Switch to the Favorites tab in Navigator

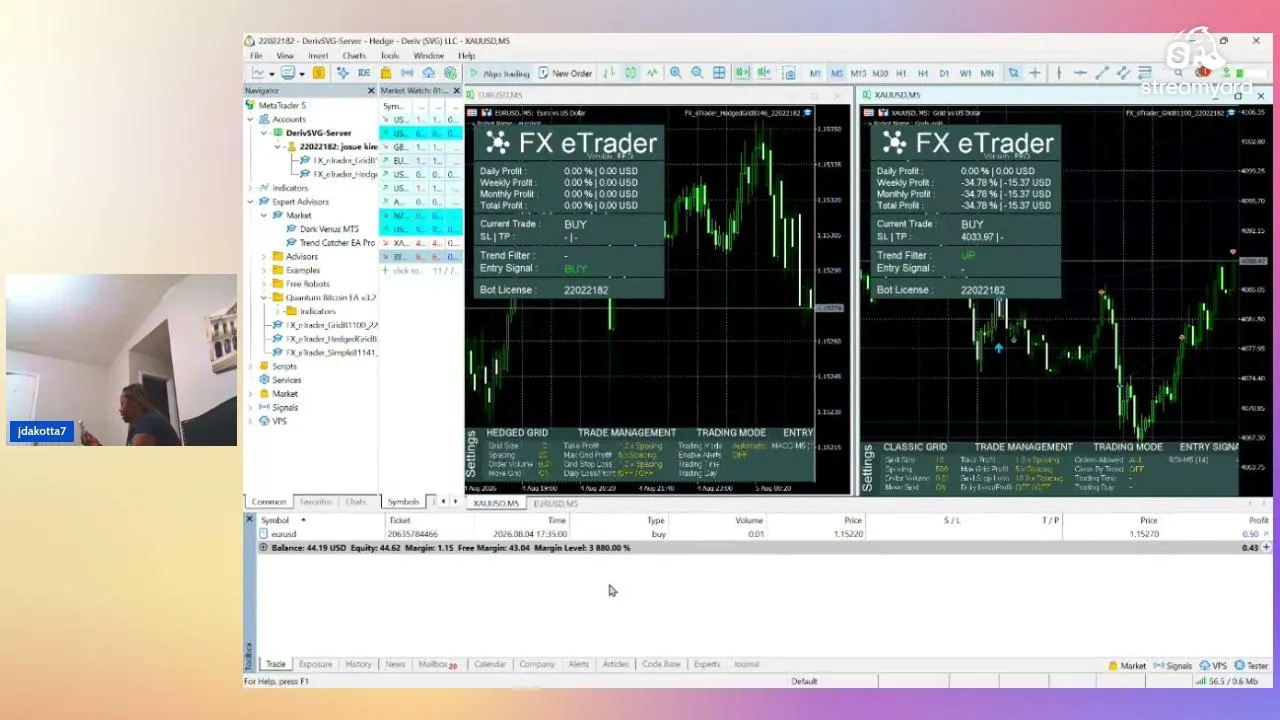click(x=316, y=502)
